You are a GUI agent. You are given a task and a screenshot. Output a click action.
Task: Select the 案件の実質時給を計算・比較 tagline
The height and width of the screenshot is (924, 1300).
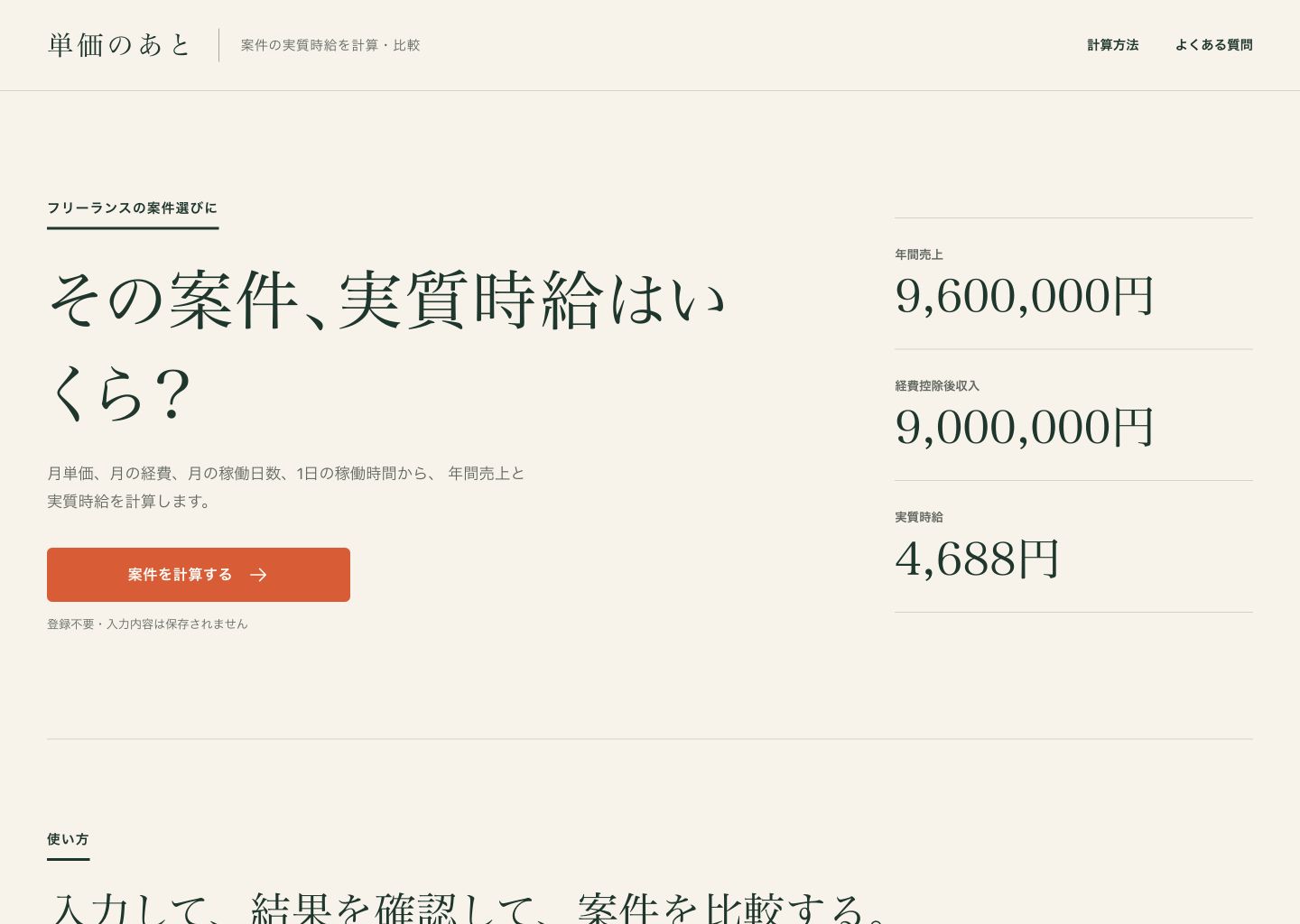[x=330, y=45]
